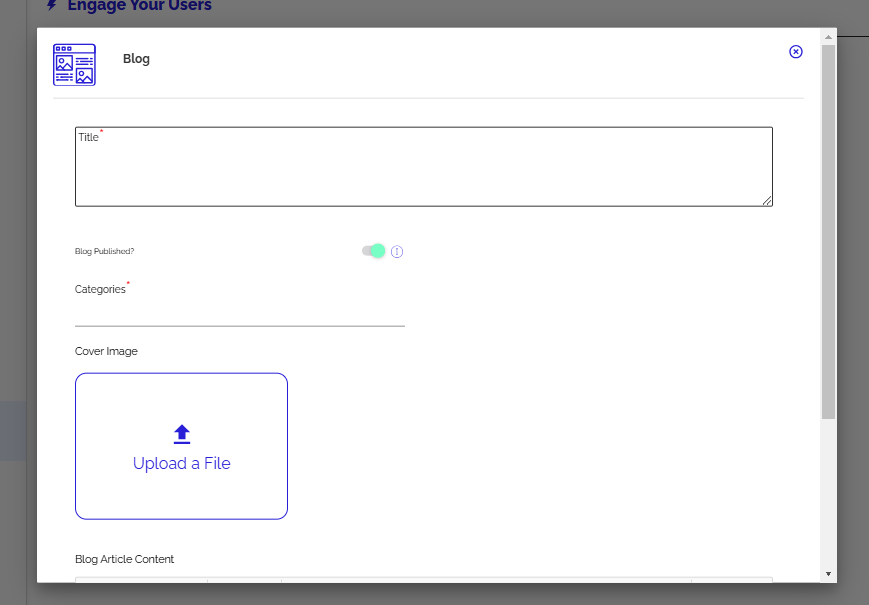
Task: Click the Blog Article Content label
Action: pyautogui.click(x=124, y=559)
